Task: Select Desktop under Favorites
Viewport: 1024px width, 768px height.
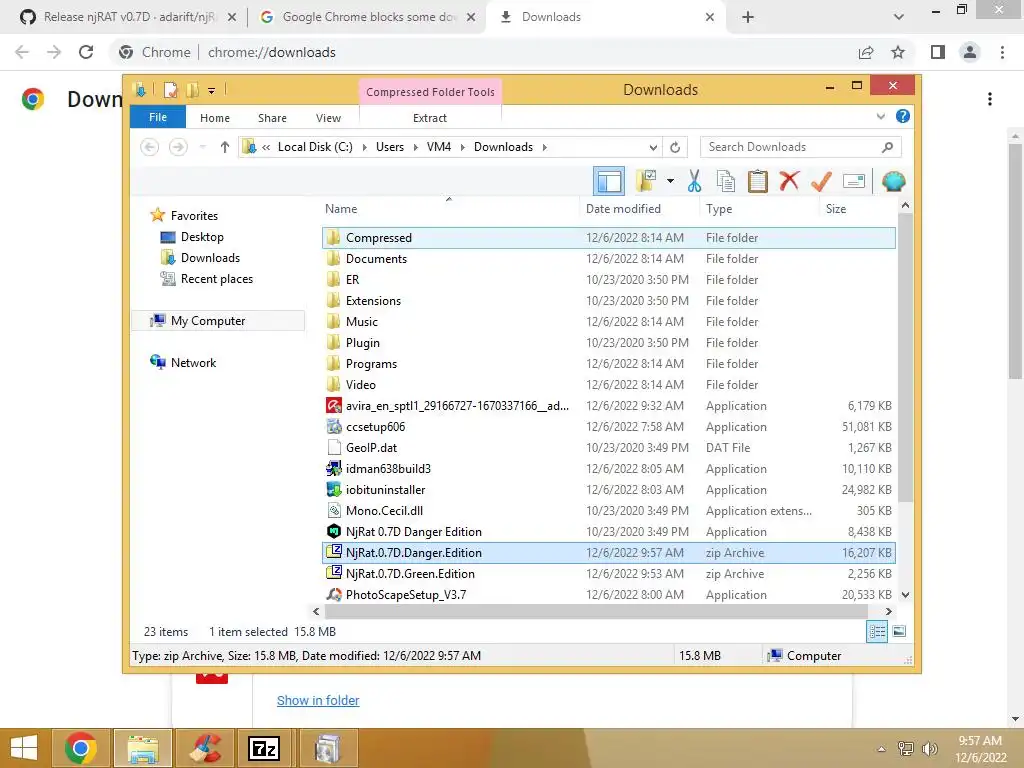Action: pos(202,237)
